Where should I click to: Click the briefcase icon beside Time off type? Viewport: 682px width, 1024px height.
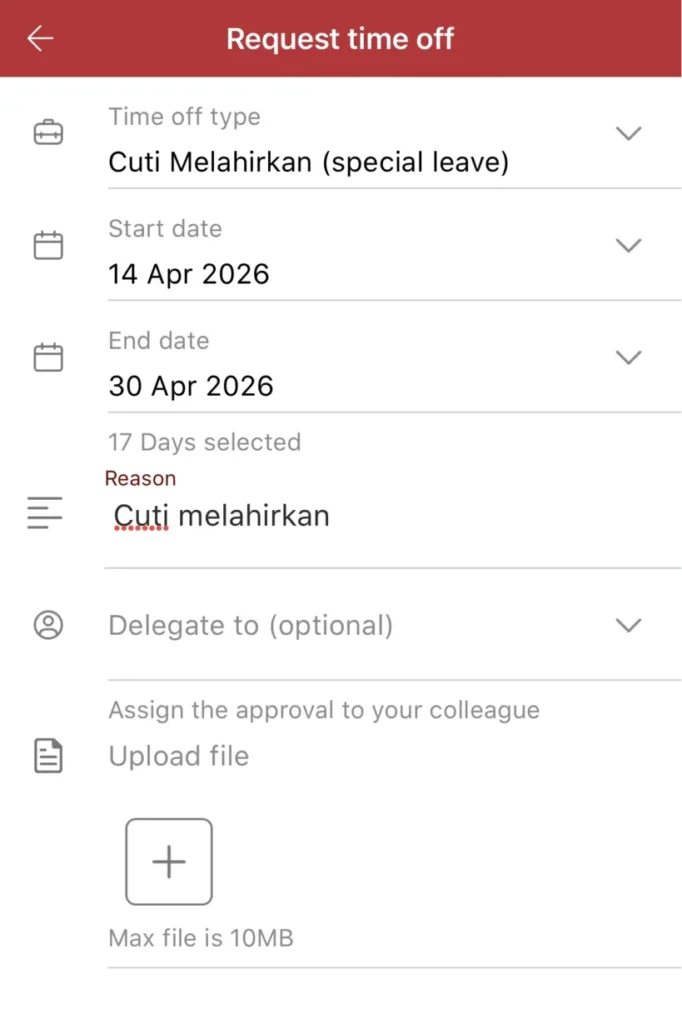click(x=48, y=131)
